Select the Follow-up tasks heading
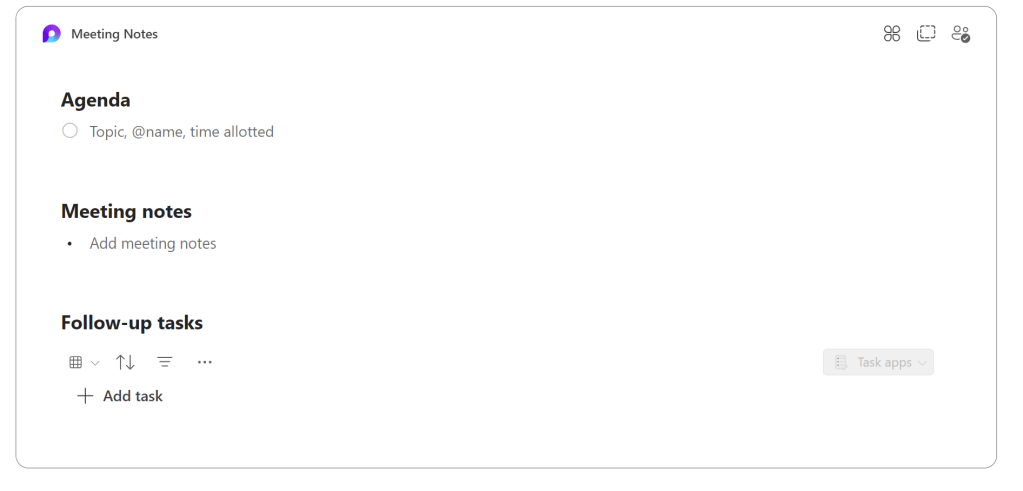Image resolution: width=1023 pixels, height=491 pixels. pos(132,323)
